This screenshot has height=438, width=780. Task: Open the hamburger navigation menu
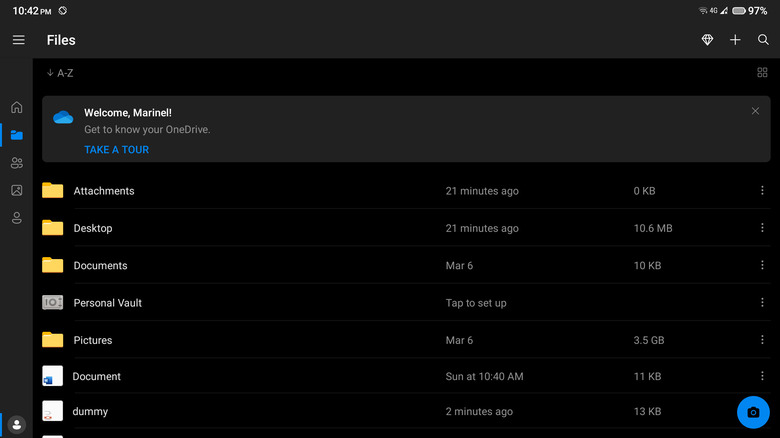point(18,40)
